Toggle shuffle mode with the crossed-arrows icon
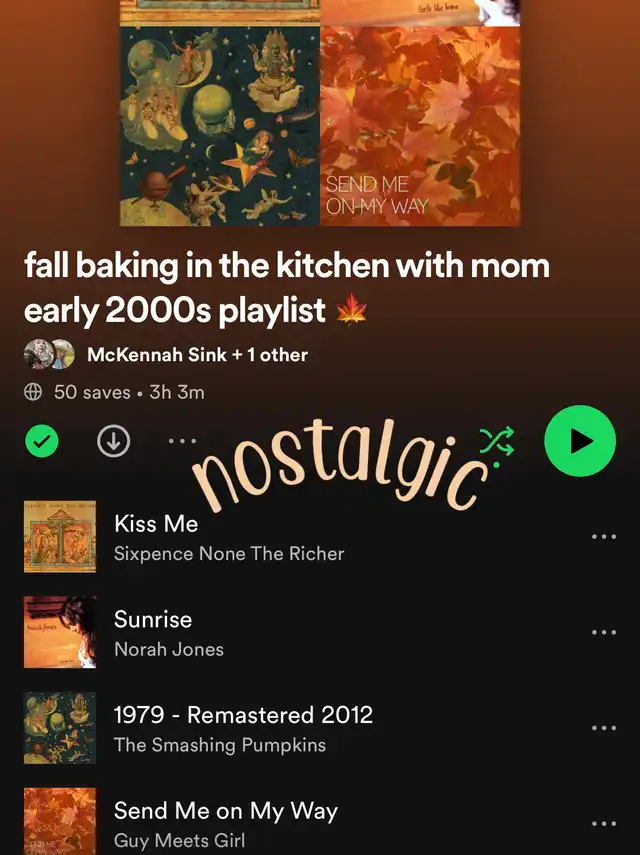640x855 pixels. 497,441
